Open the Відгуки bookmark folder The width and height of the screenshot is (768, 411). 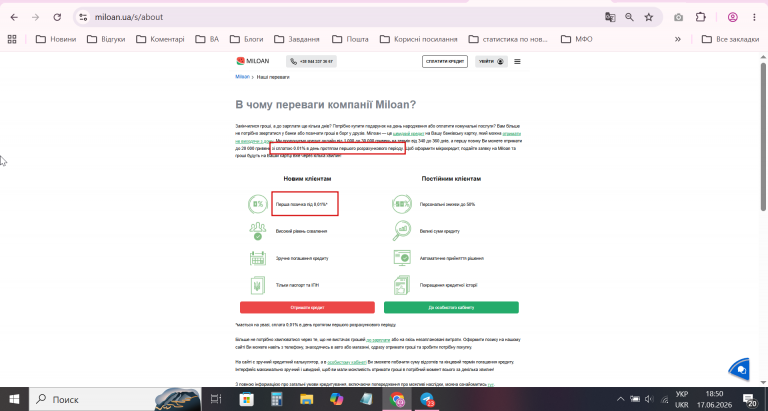[x=106, y=39]
